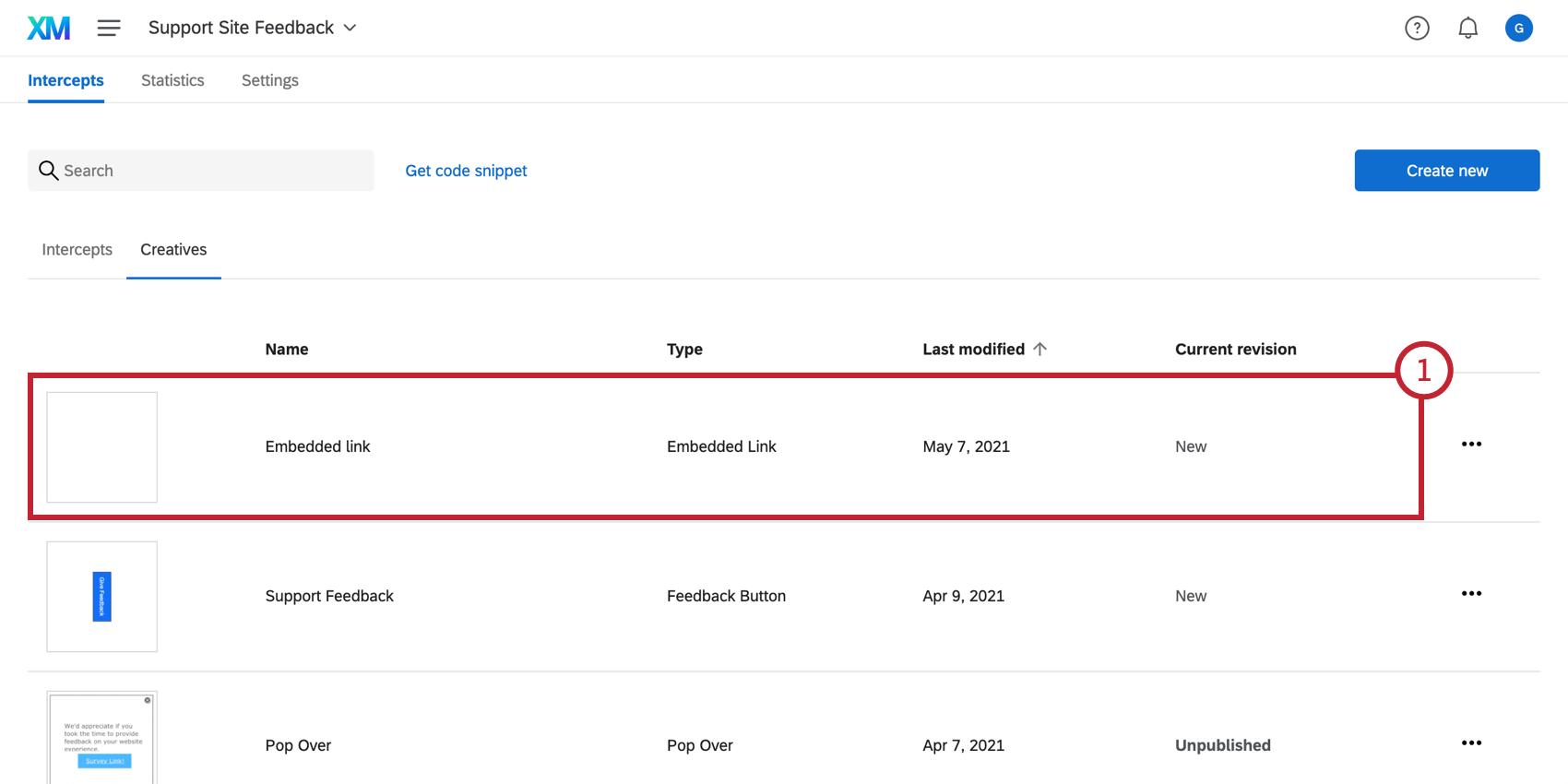This screenshot has width=1568, height=784.
Task: Open the notifications bell
Action: coord(1467,29)
